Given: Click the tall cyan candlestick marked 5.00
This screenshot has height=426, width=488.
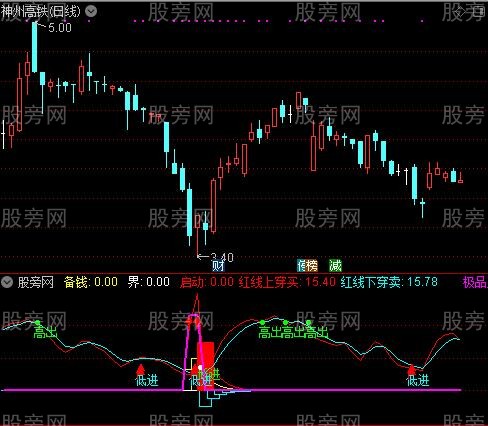Looking at the screenshot, I should (x=35, y=47).
